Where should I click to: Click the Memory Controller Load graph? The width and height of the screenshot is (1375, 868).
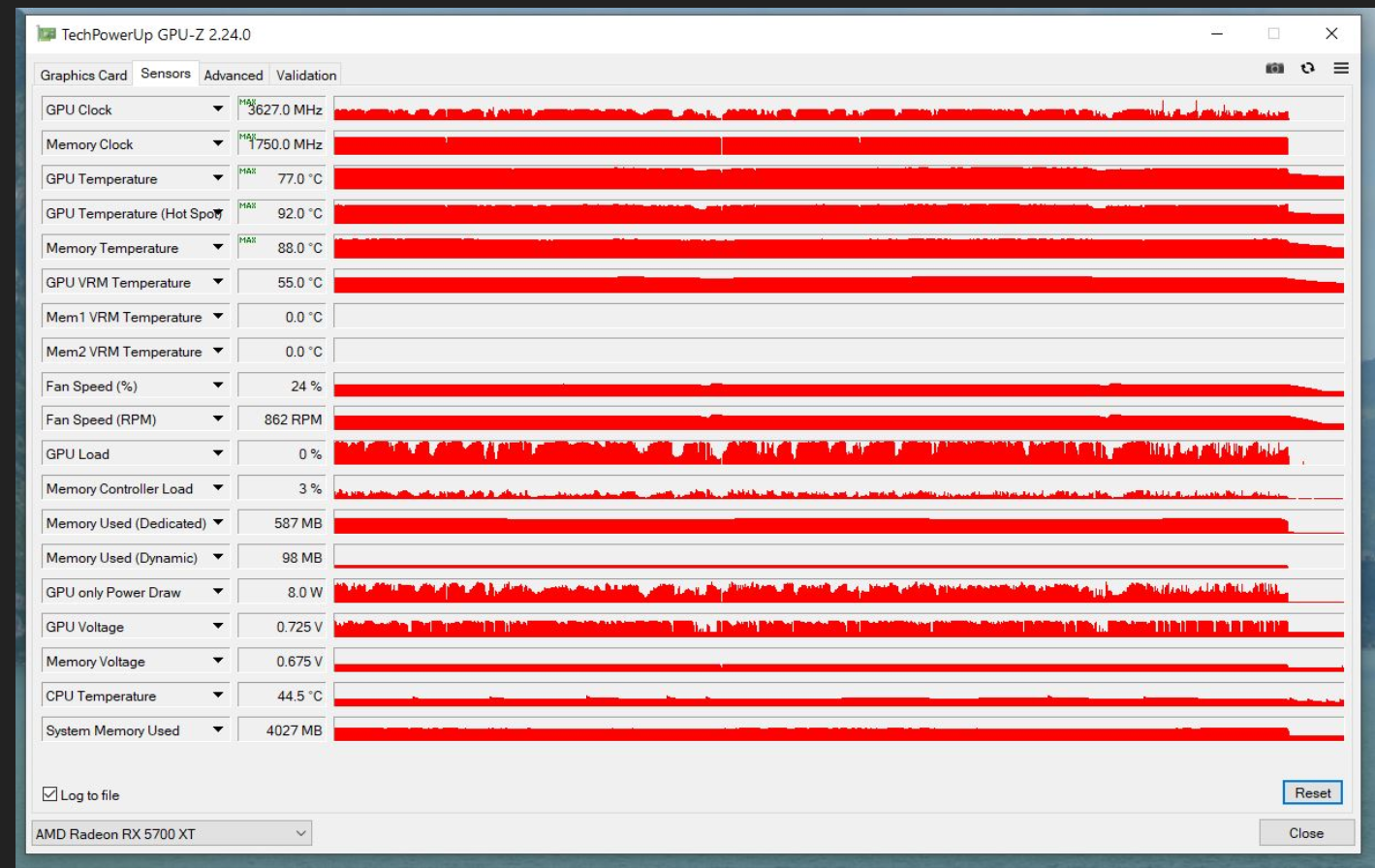click(839, 488)
